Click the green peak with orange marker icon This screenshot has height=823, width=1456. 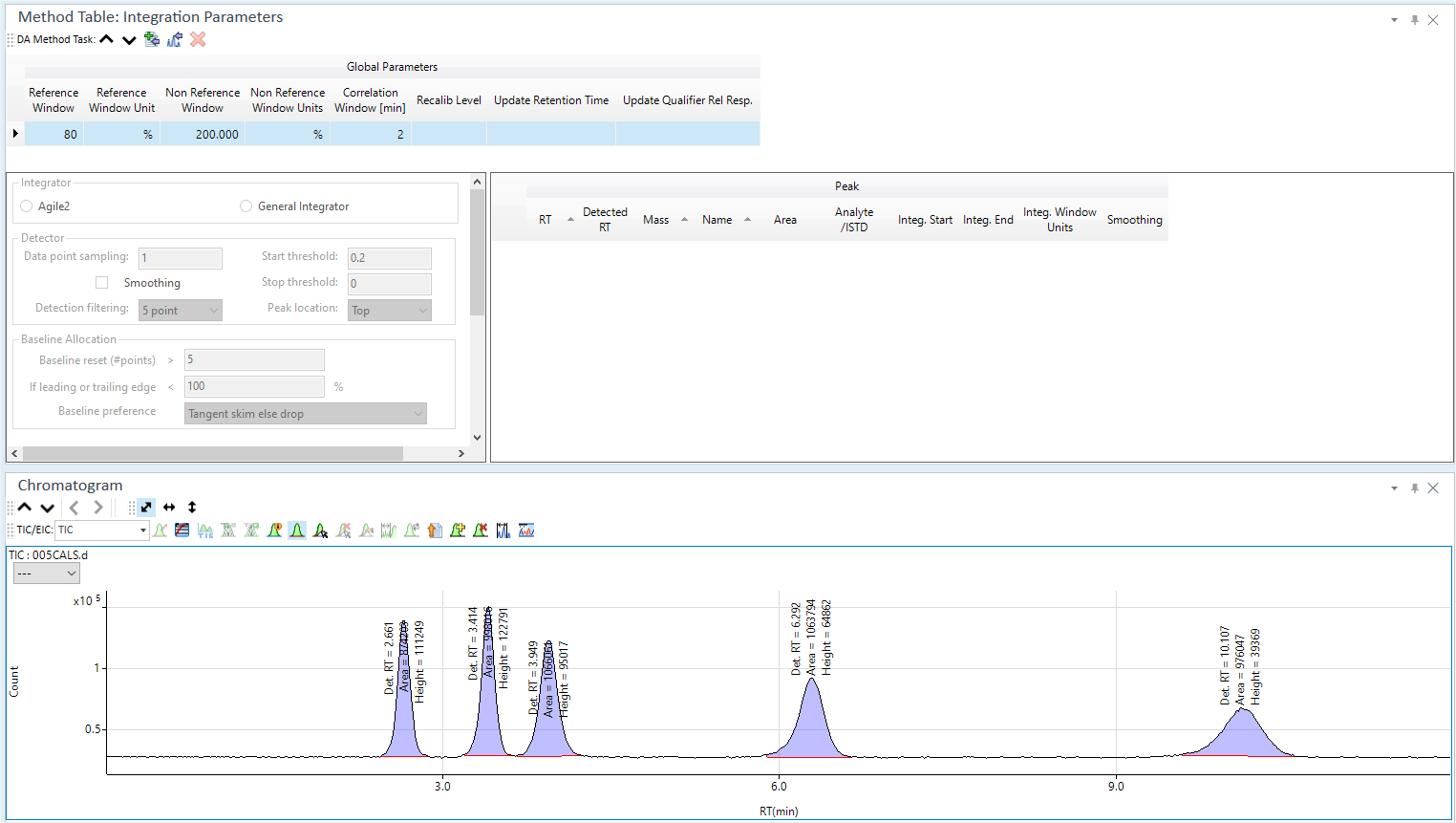pos(274,530)
